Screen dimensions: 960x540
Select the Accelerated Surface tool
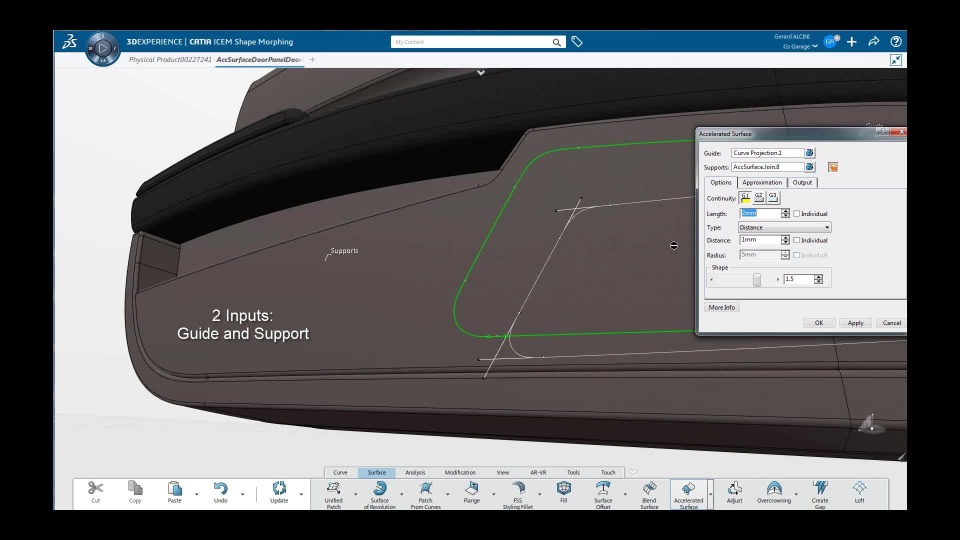pyautogui.click(x=689, y=494)
